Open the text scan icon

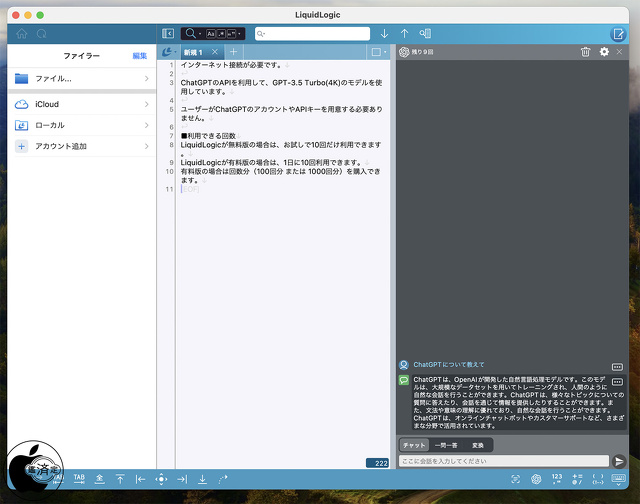(x=516, y=479)
